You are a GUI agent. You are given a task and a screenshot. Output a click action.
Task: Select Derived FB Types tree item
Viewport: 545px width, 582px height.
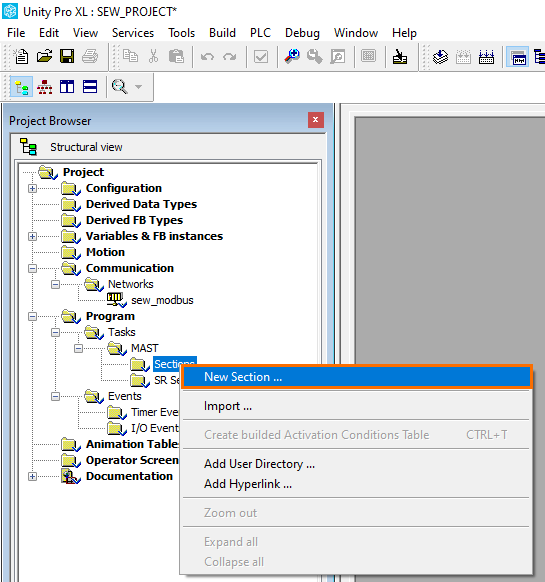tap(134, 220)
